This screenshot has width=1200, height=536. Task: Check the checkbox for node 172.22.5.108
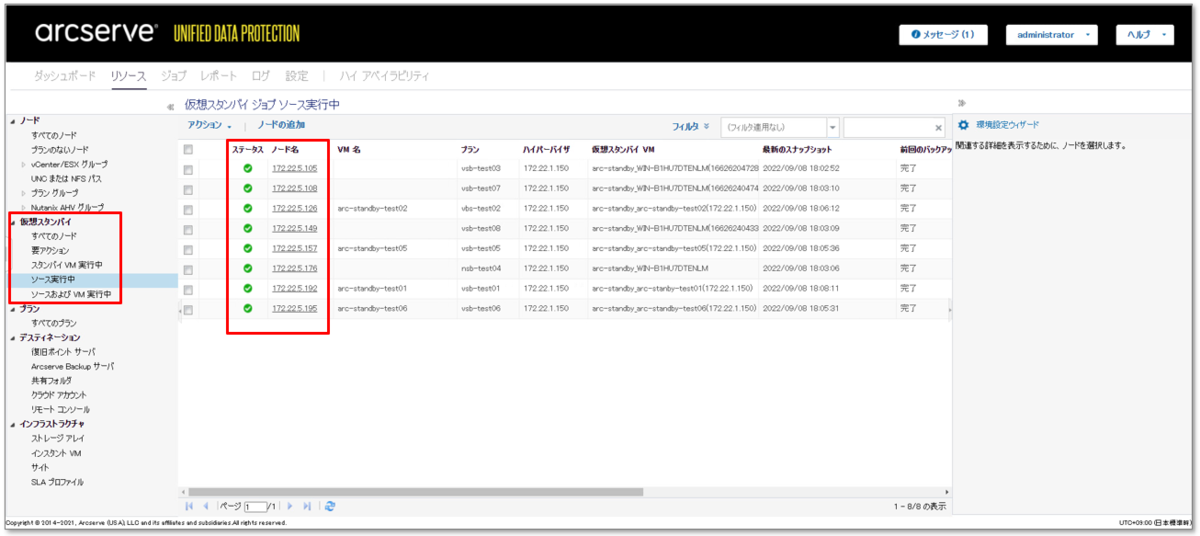[x=188, y=189]
